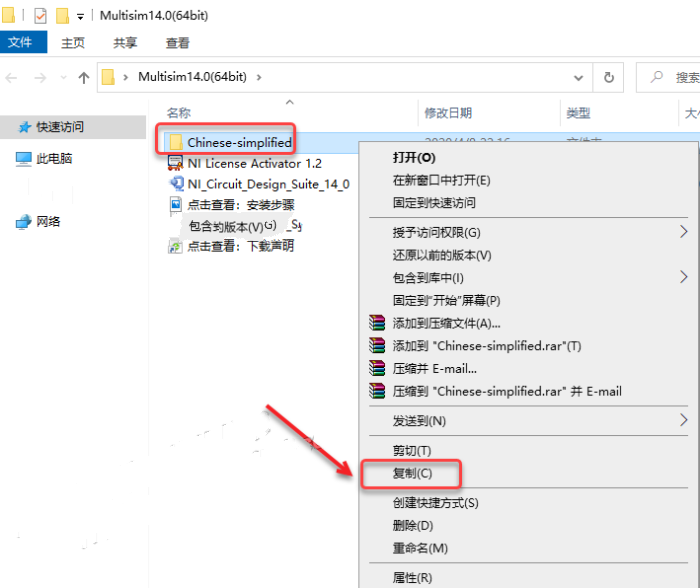Sort by 类型 column header
Image resolution: width=700 pixels, height=588 pixels.
point(578,113)
